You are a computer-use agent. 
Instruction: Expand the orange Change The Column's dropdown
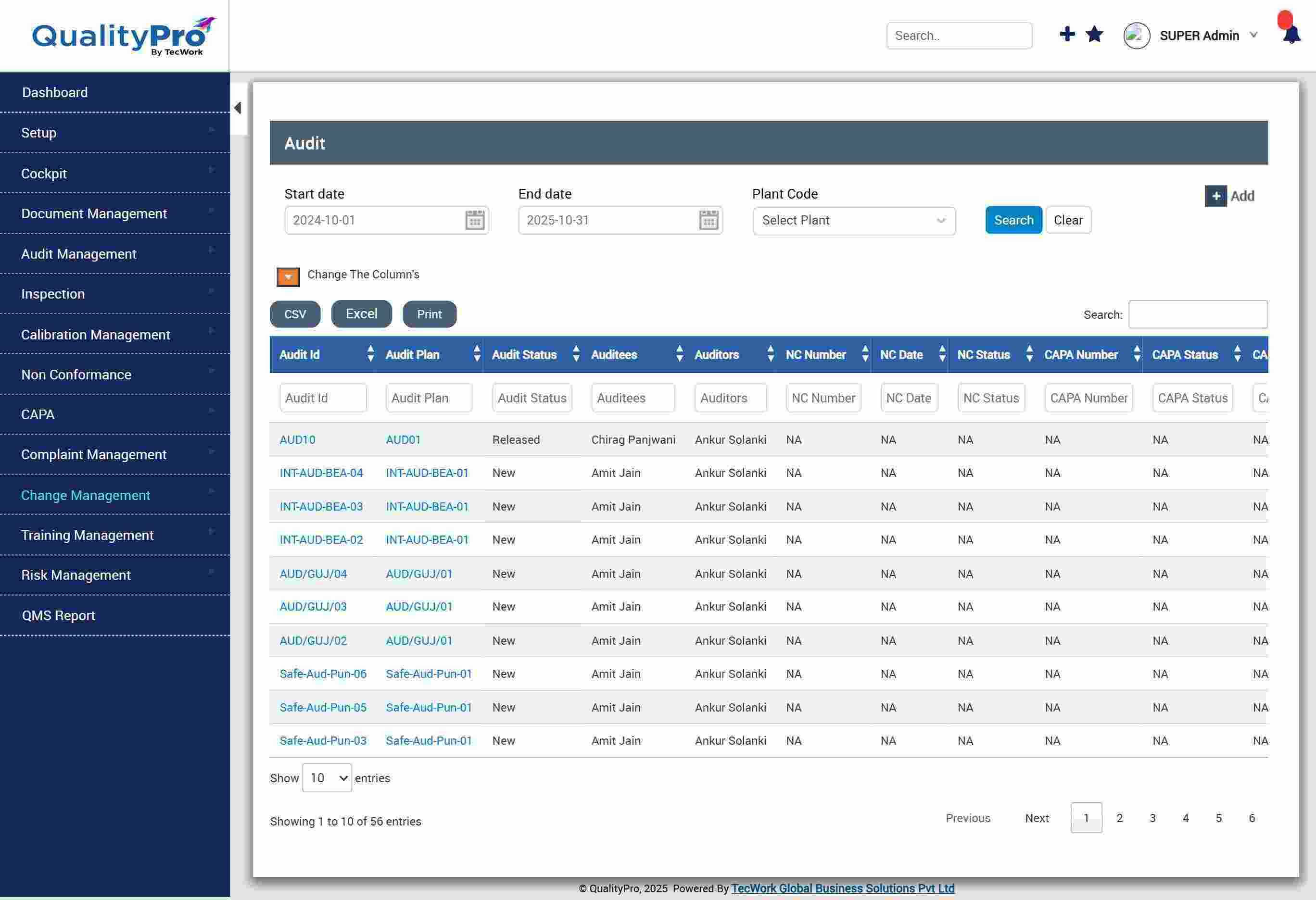(288, 276)
